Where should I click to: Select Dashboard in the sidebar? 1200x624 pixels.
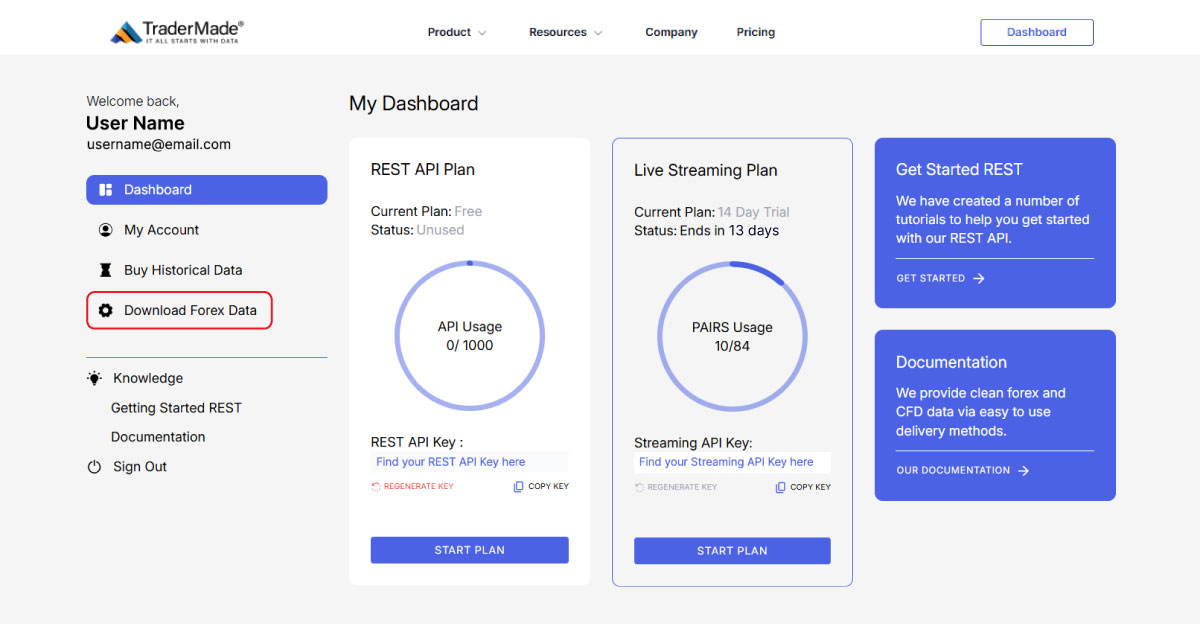(207, 190)
